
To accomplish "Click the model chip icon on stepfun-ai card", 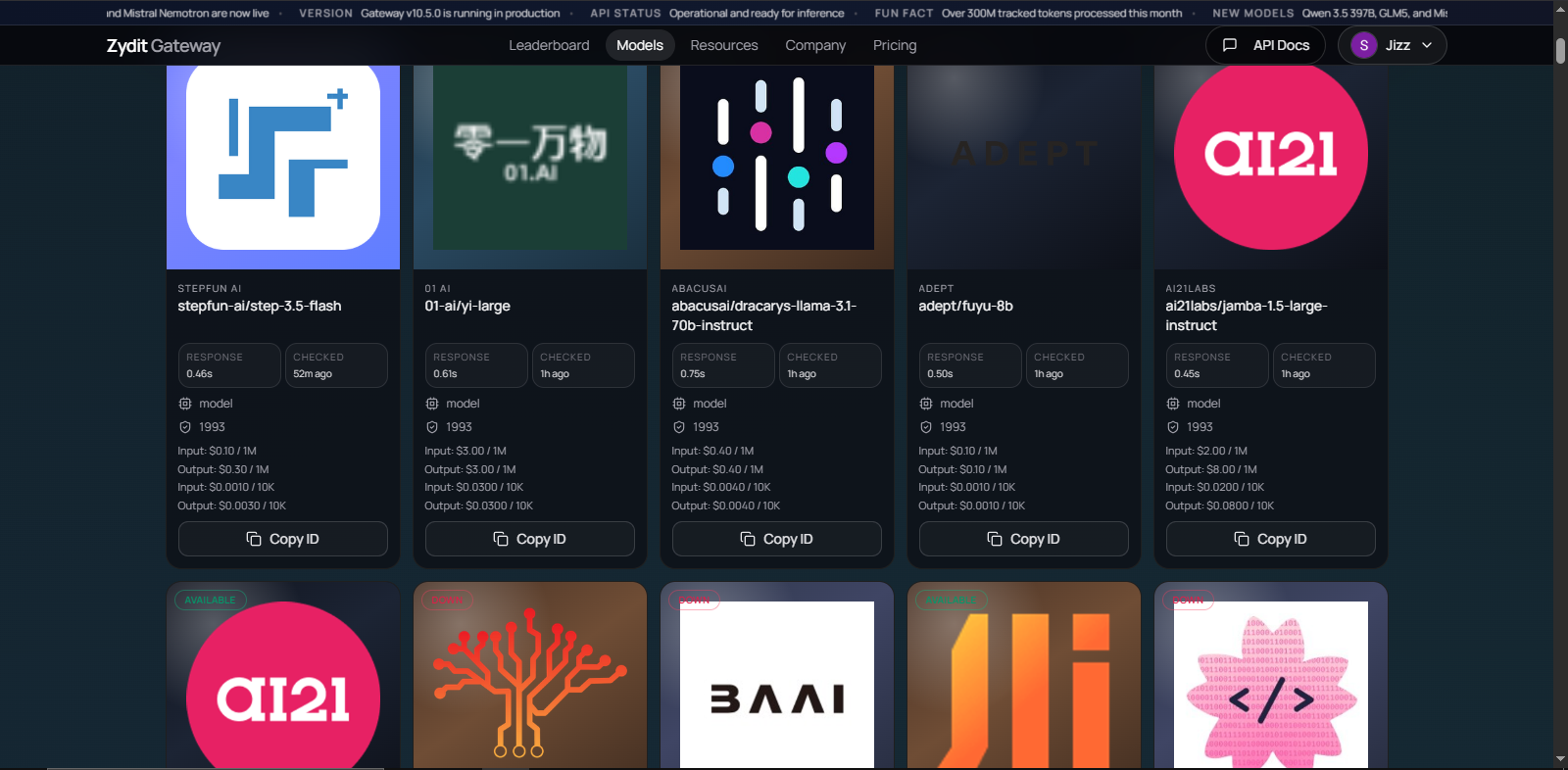I will (185, 404).
